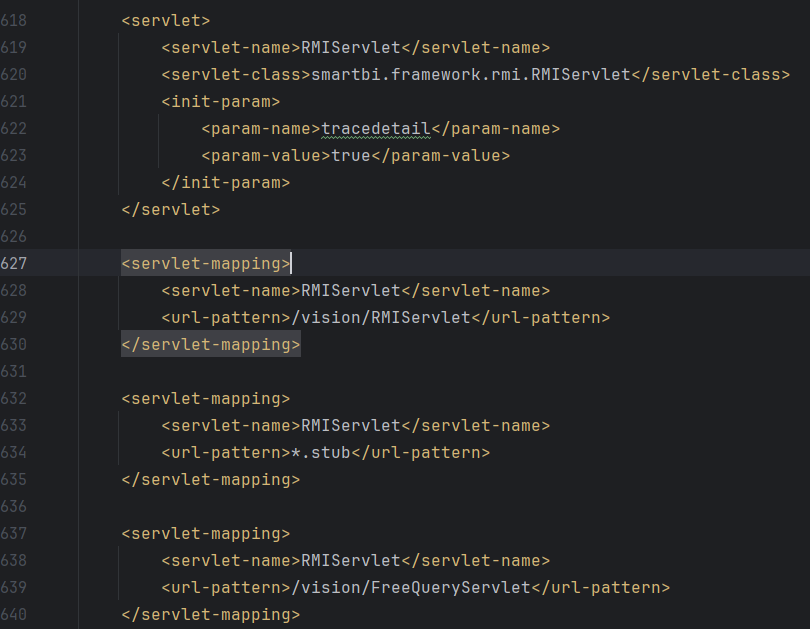Click highlighted closing servlet-mapping tag on line 630

point(210,344)
